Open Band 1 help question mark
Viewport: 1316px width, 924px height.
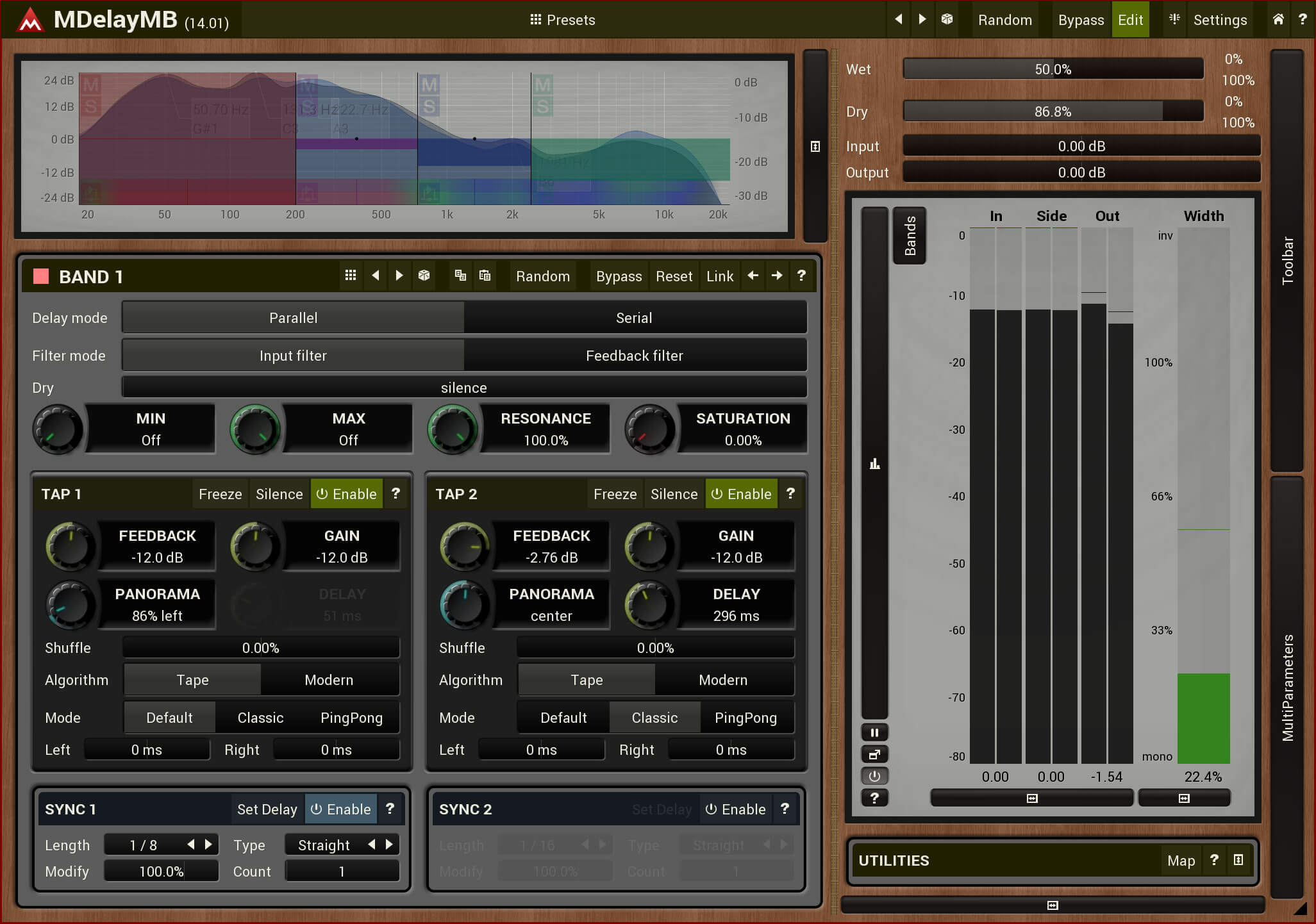[801, 276]
